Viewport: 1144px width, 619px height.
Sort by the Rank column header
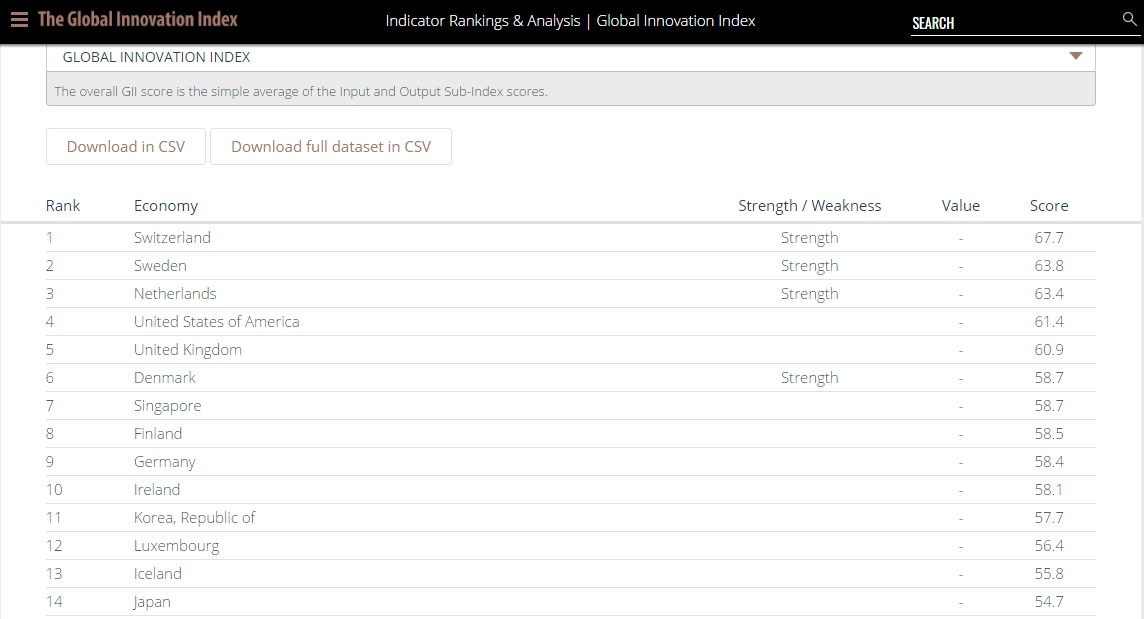63,206
